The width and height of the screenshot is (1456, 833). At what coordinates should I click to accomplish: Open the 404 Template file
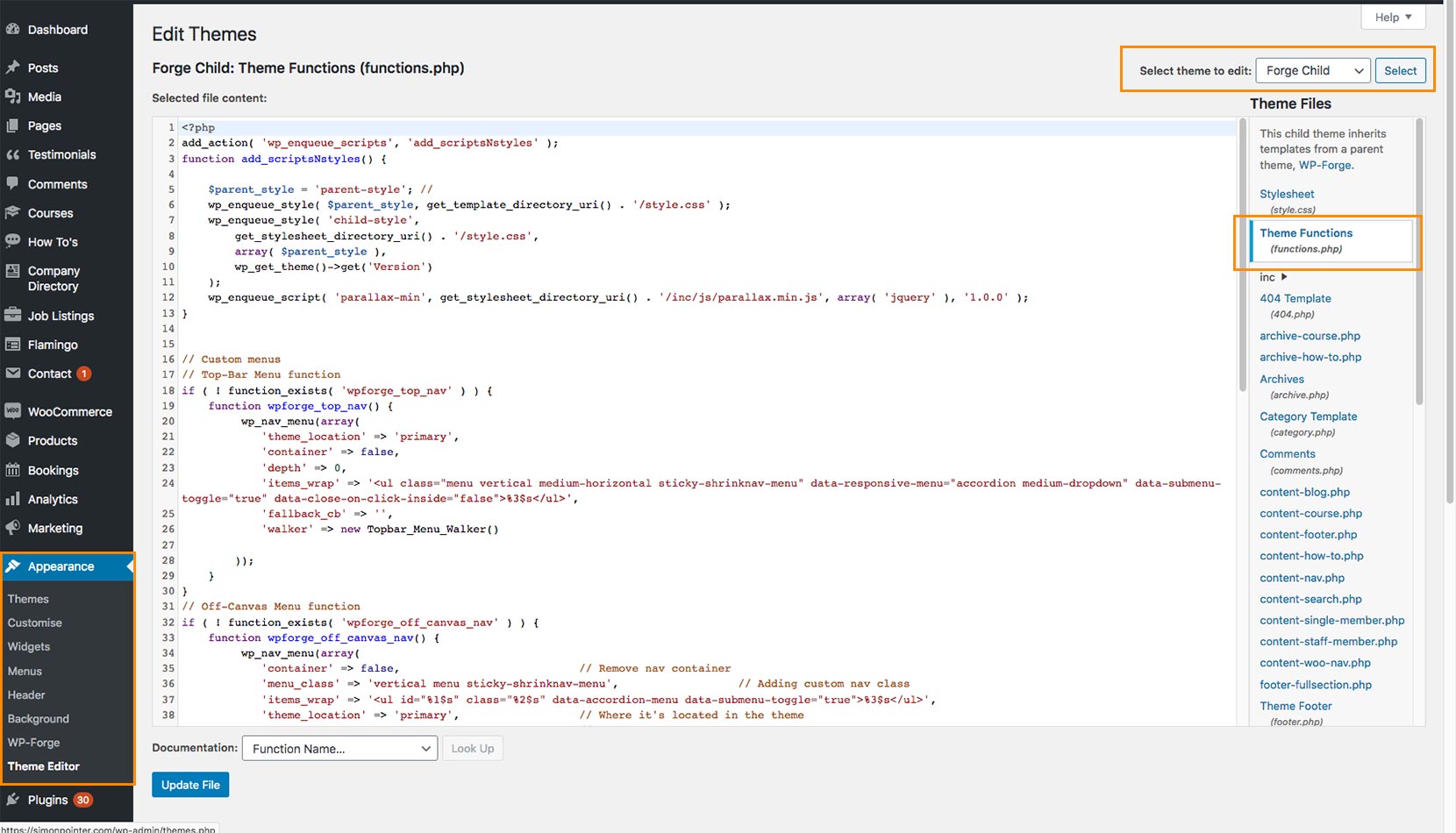pyautogui.click(x=1295, y=298)
